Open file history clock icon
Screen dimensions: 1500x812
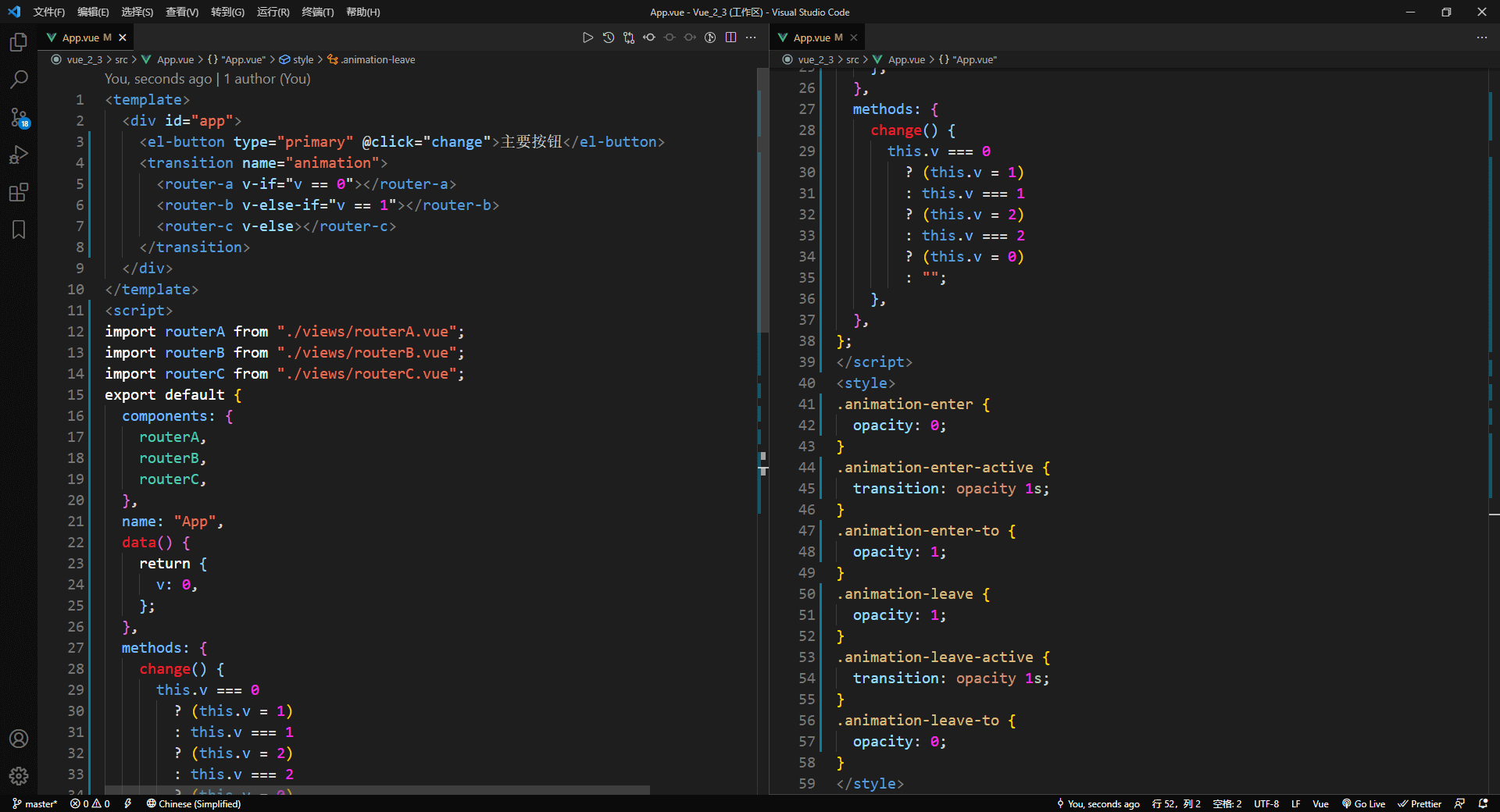click(609, 37)
